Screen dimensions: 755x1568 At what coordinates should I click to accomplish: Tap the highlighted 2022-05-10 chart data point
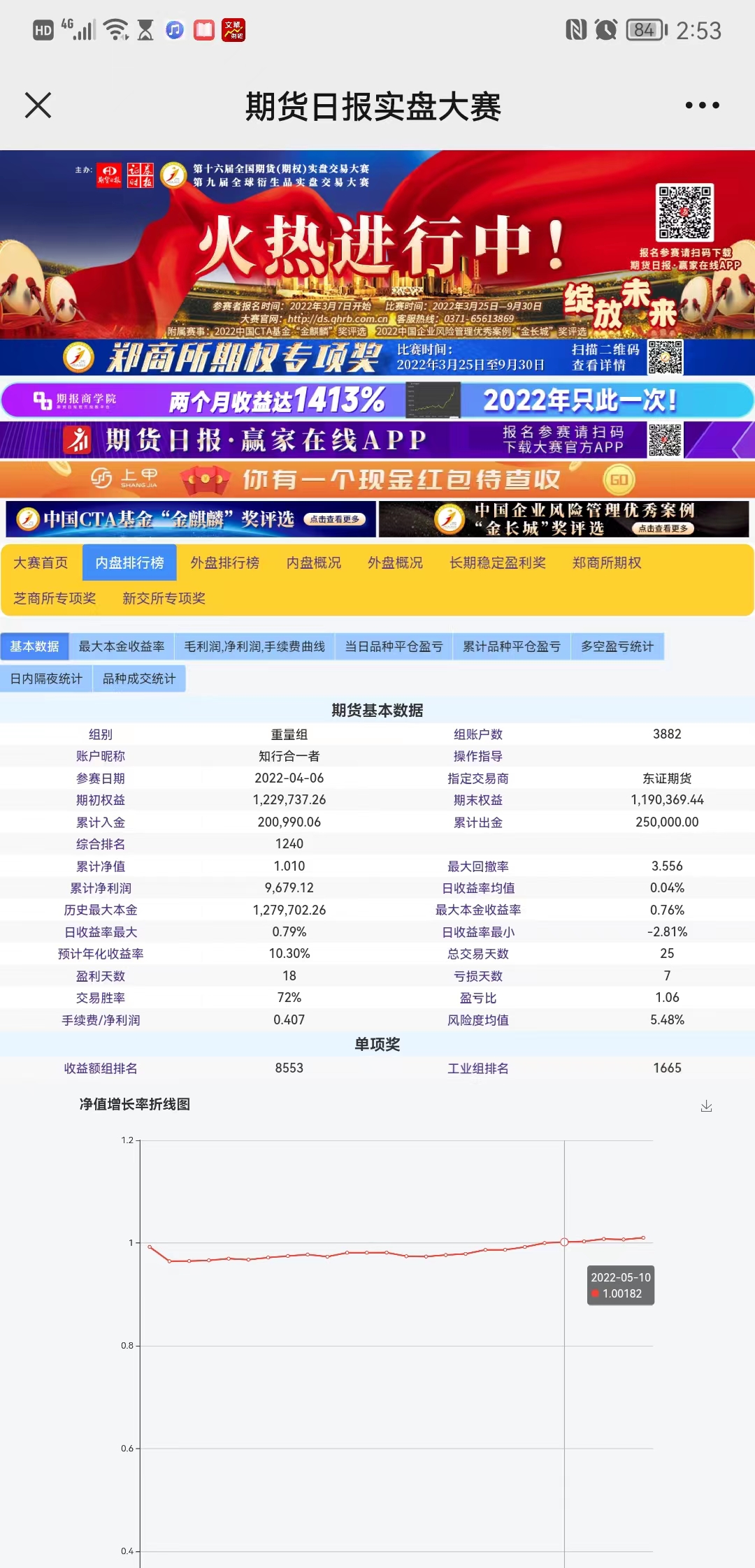coord(564,1242)
